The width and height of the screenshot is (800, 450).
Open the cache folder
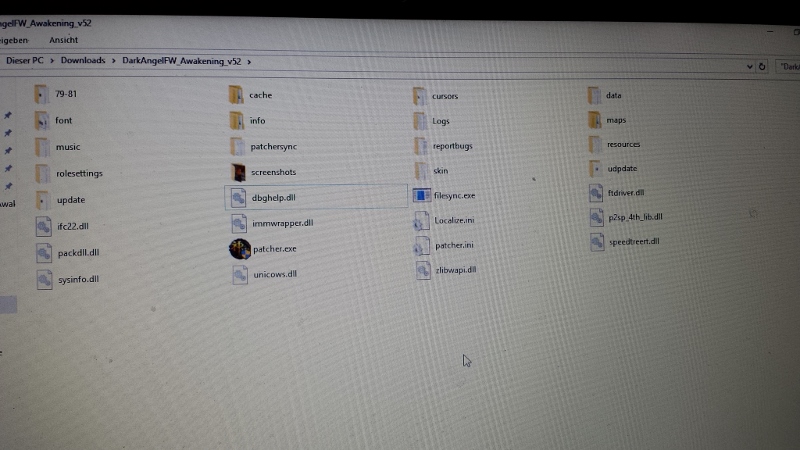(x=259, y=95)
